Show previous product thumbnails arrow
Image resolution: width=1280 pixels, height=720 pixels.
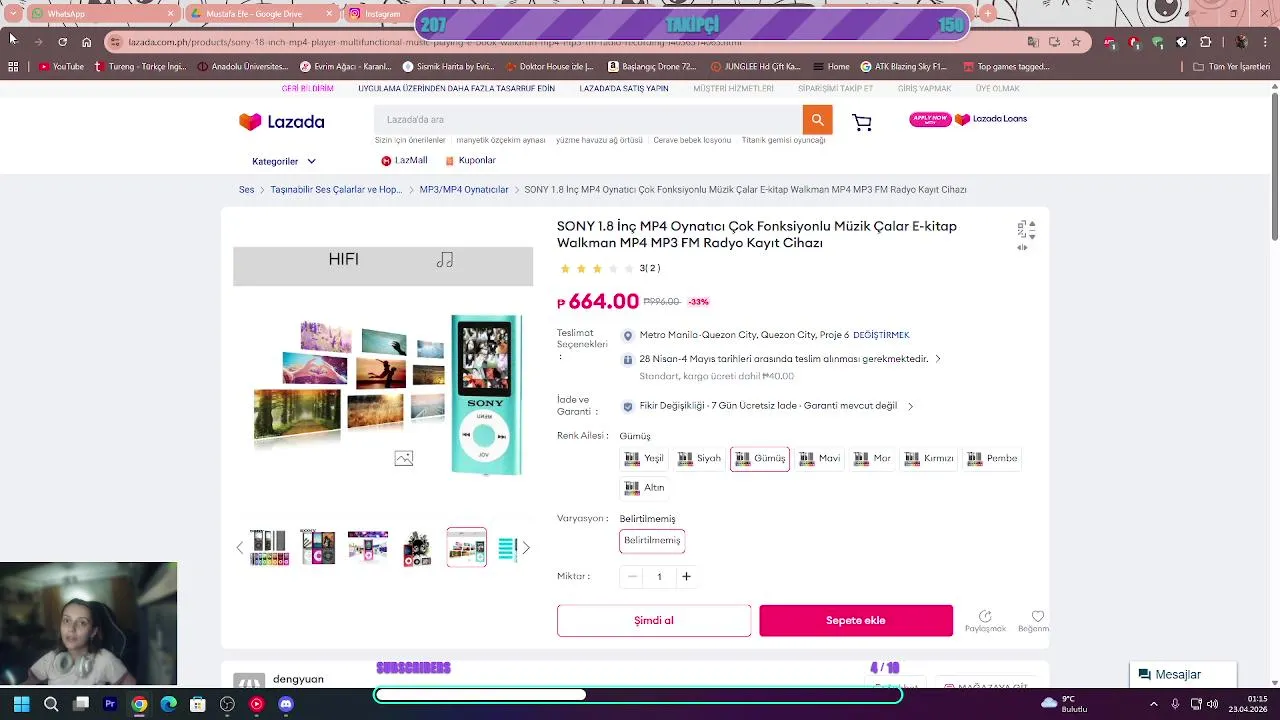pos(239,548)
